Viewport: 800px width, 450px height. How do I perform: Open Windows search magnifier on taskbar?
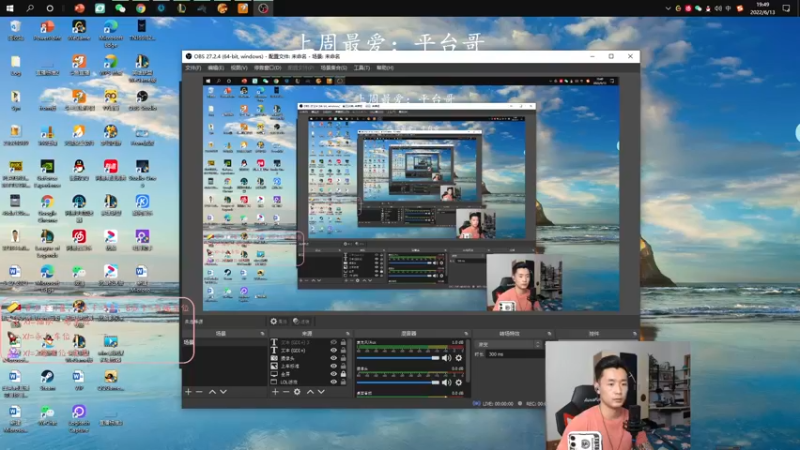(x=30, y=9)
